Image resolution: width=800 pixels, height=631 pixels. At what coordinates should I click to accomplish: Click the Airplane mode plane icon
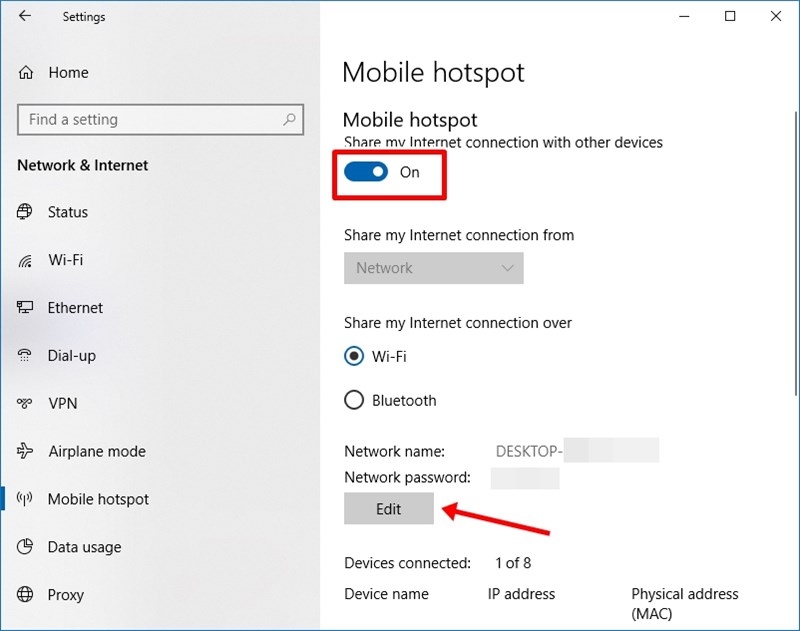point(24,450)
